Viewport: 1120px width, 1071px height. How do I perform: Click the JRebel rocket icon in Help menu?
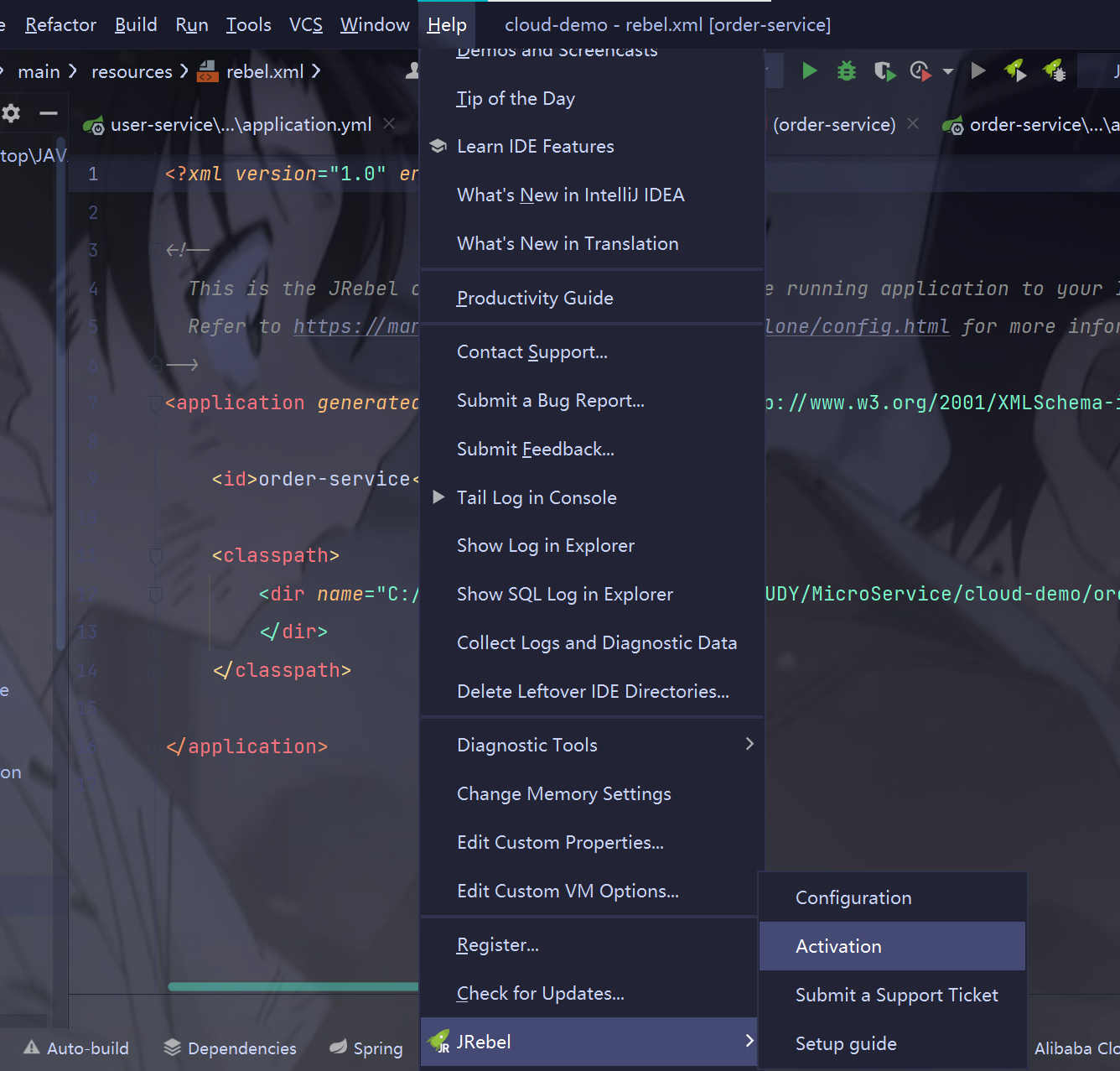(x=438, y=1042)
